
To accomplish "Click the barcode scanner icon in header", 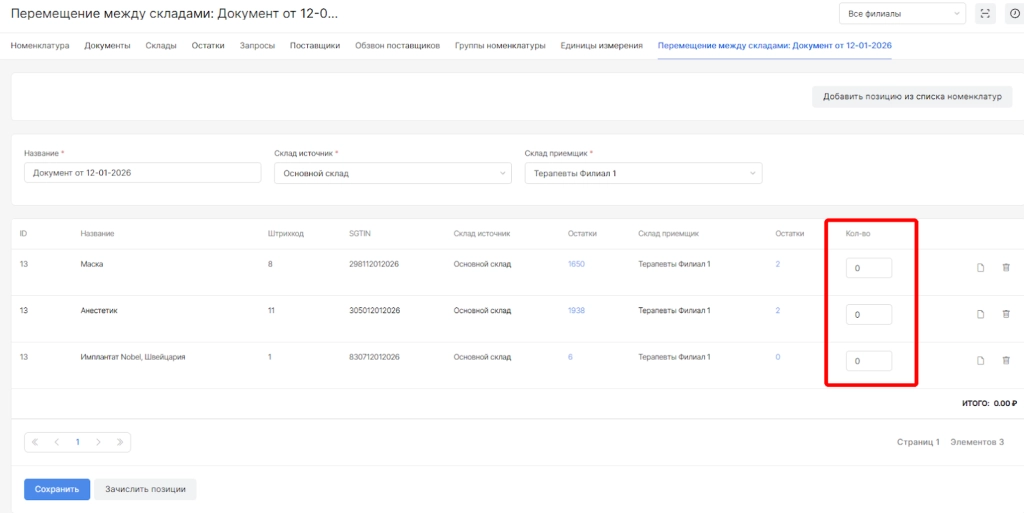I will [986, 13].
